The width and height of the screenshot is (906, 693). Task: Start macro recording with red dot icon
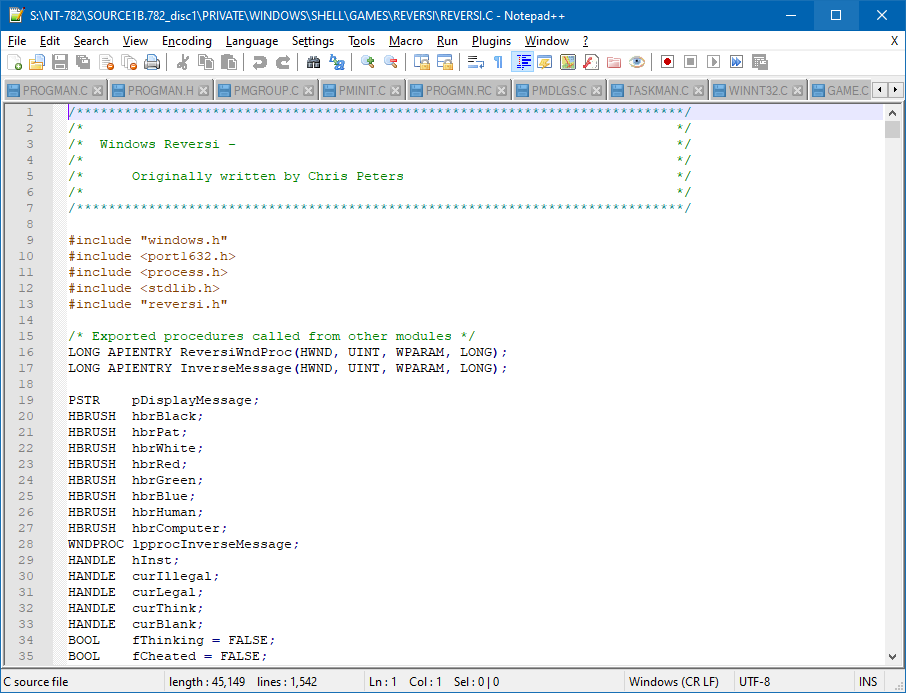pos(667,62)
